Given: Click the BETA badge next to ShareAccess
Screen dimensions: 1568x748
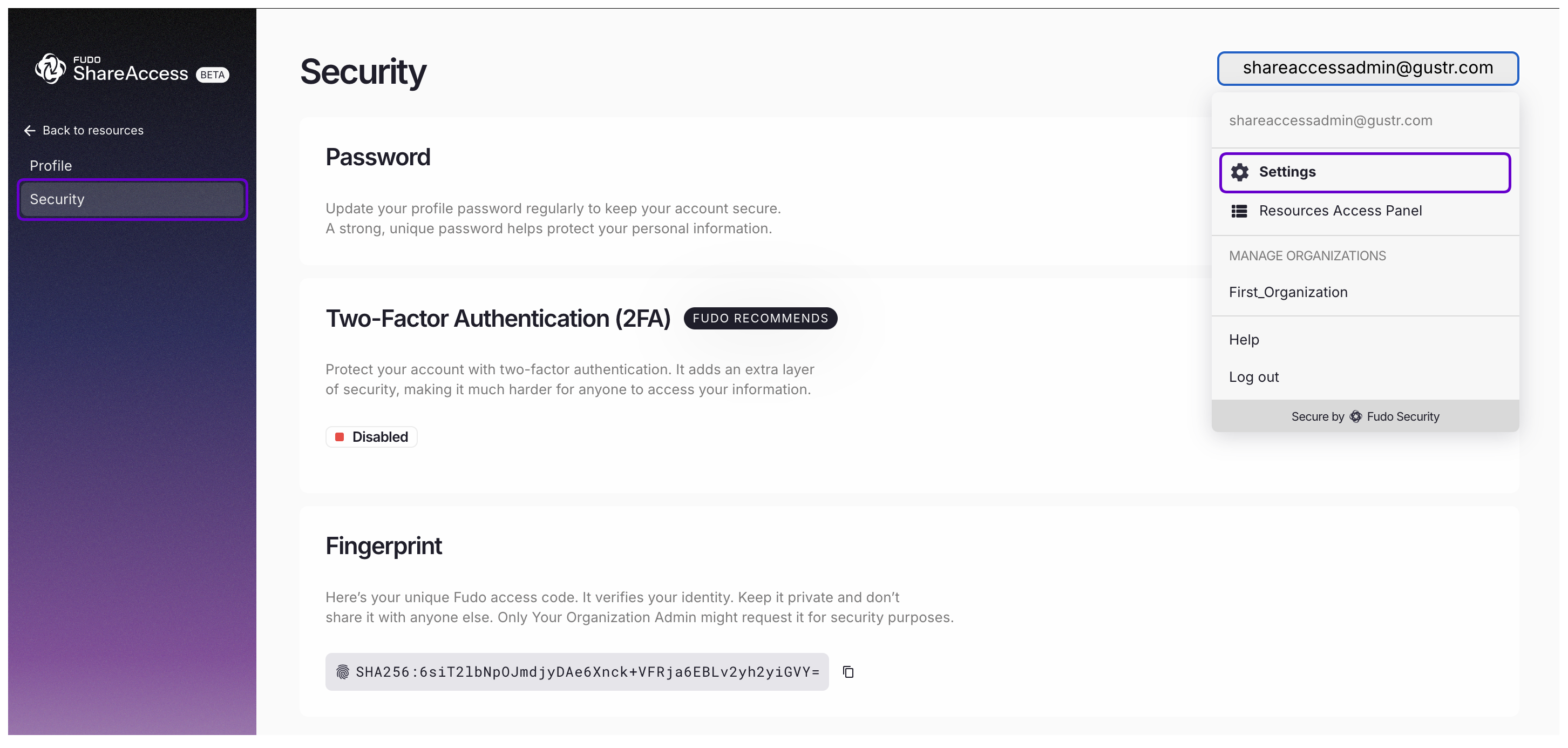Looking at the screenshot, I should [x=213, y=75].
